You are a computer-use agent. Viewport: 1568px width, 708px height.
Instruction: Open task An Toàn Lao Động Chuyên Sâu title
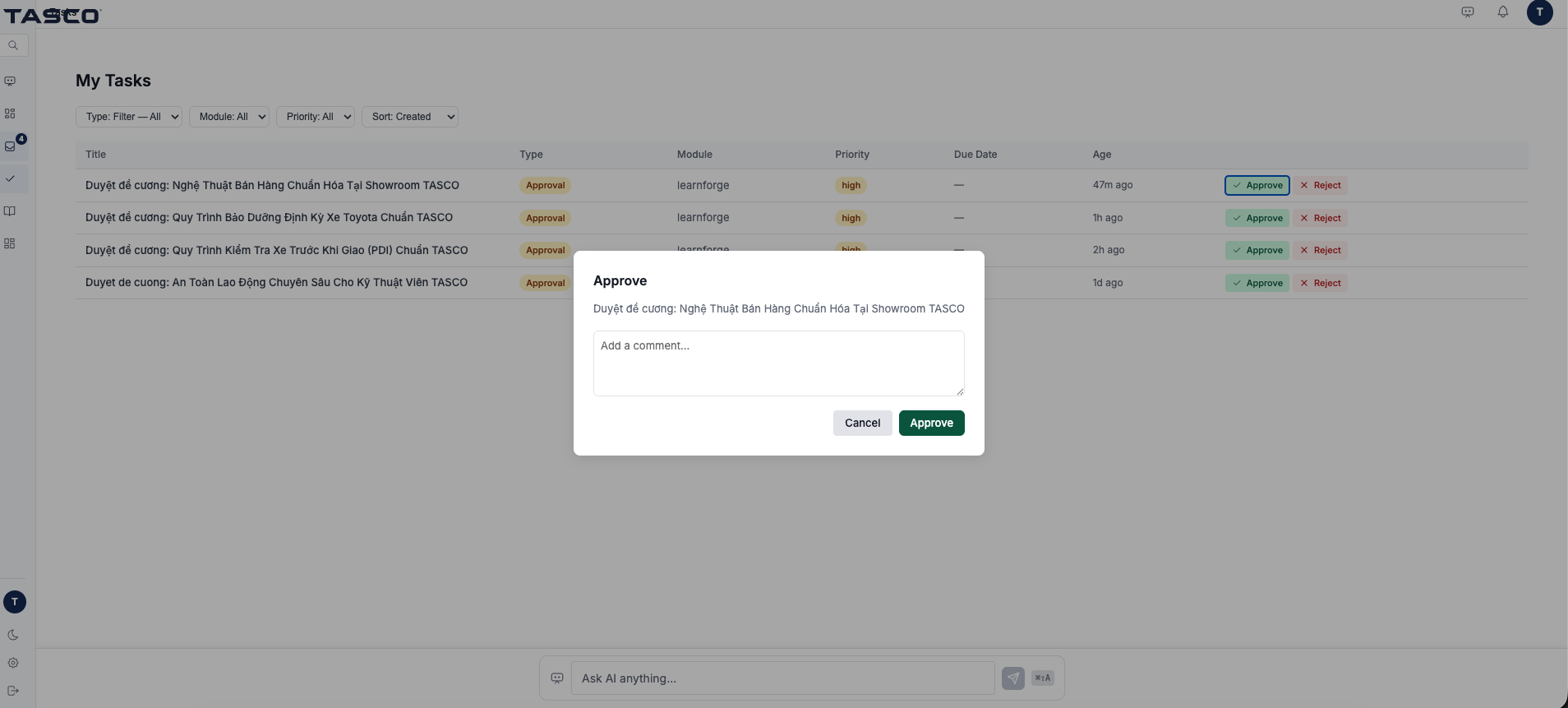click(x=276, y=282)
